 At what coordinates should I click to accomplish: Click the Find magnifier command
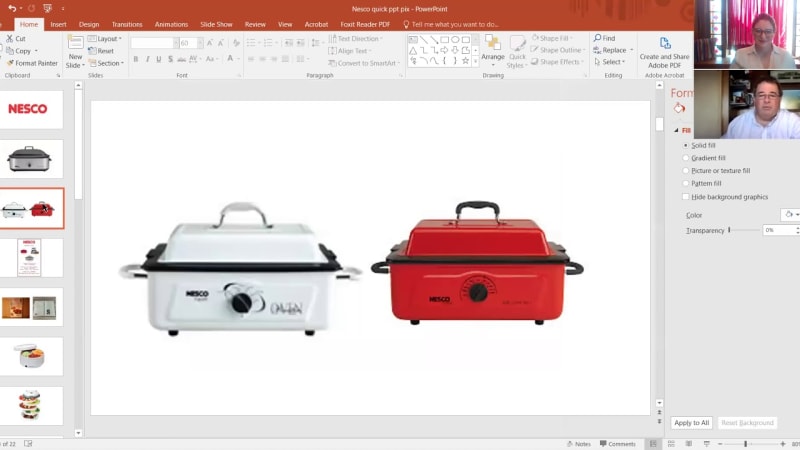604,38
